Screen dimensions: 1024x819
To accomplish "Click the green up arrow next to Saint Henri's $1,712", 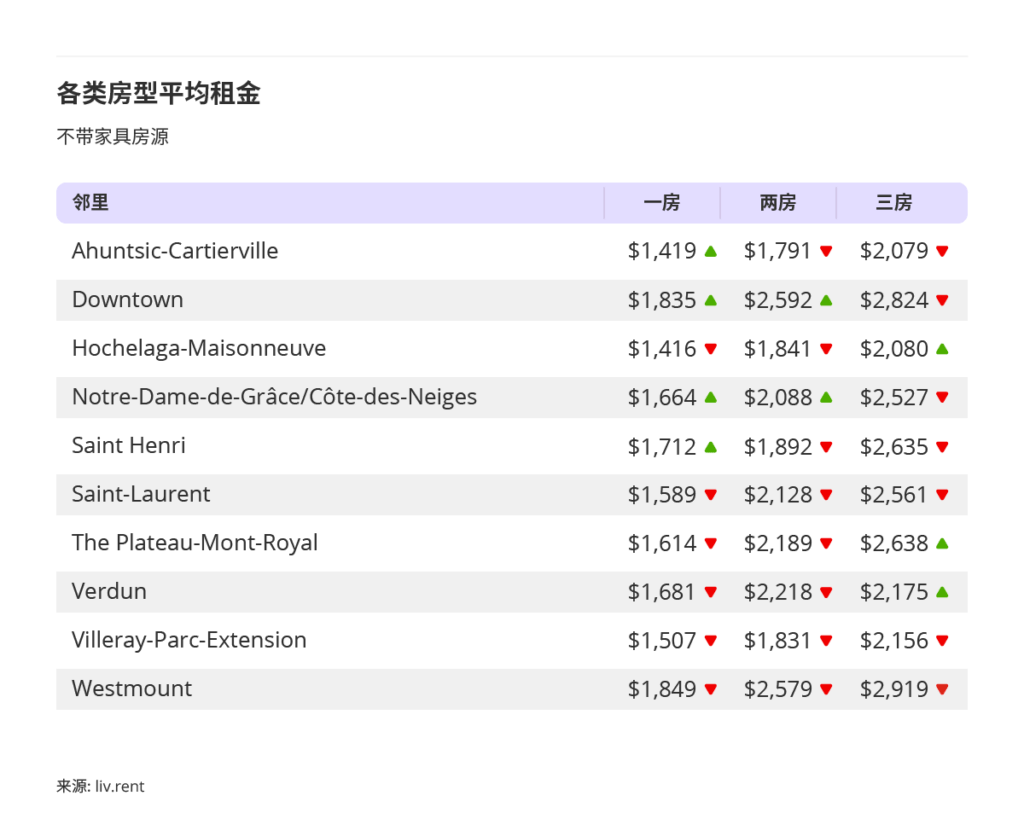I will click(x=710, y=446).
